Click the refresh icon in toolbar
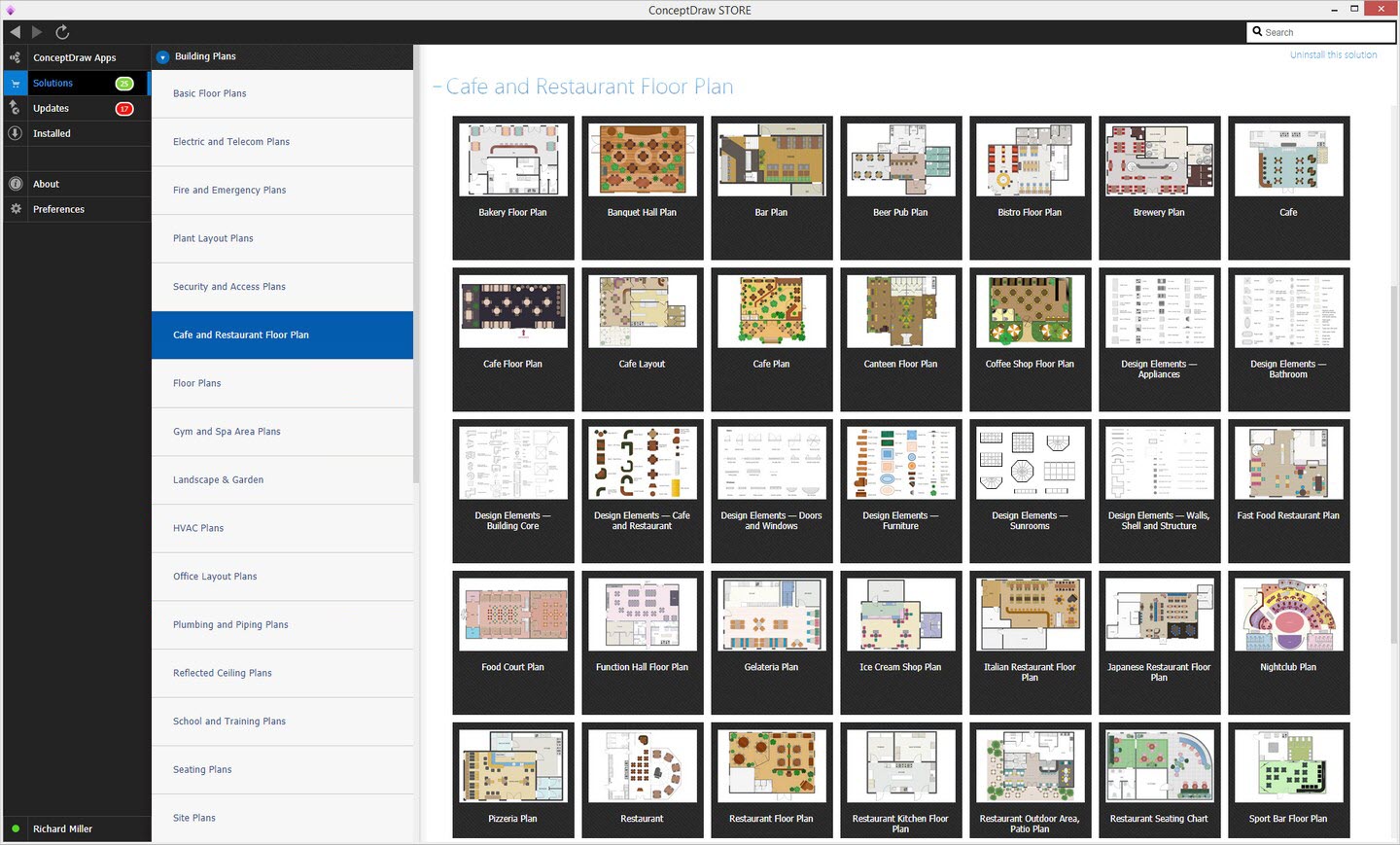This screenshot has height=845, width=1400. click(x=62, y=32)
